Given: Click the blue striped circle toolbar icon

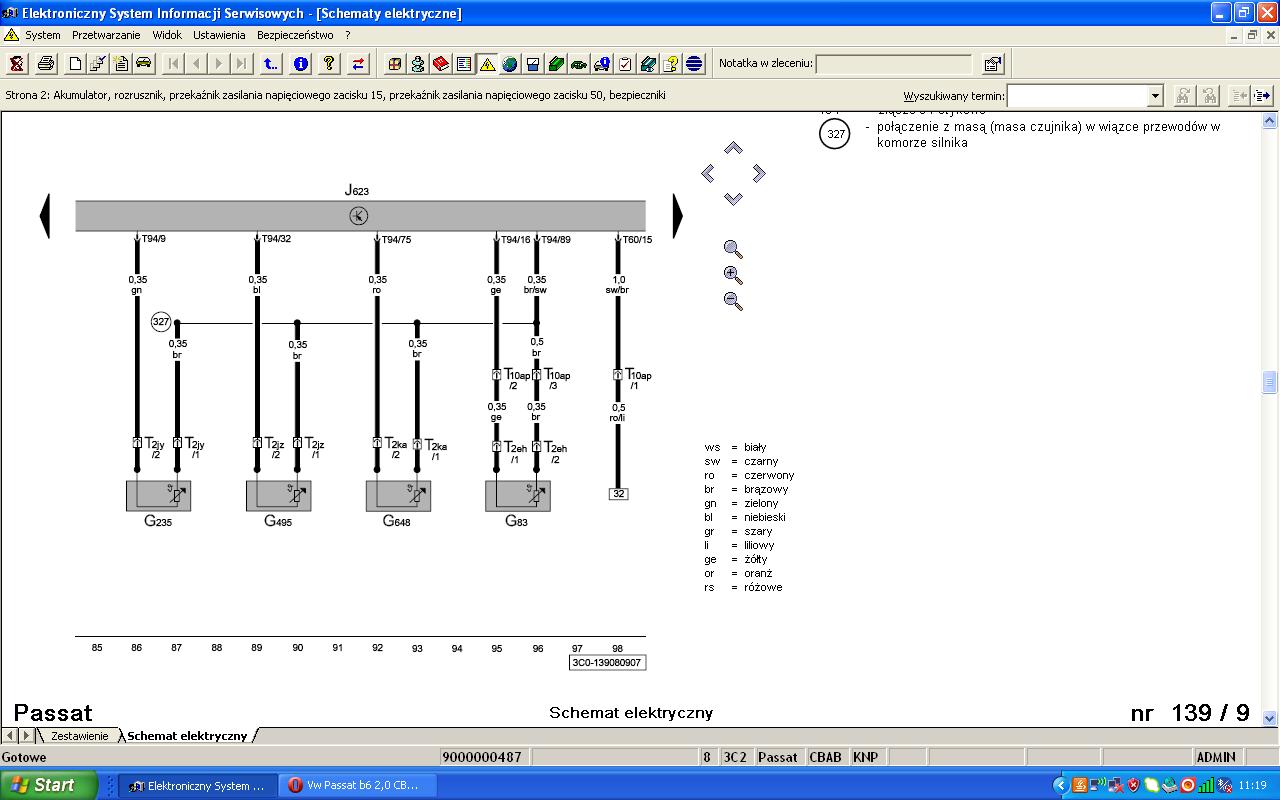Looking at the screenshot, I should coord(694,64).
